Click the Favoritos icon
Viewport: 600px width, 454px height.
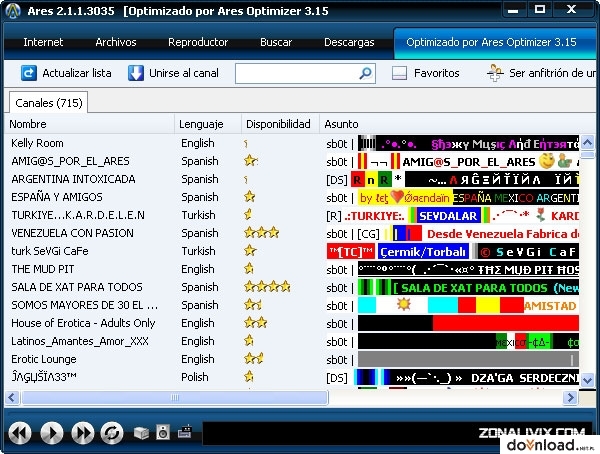(399, 73)
